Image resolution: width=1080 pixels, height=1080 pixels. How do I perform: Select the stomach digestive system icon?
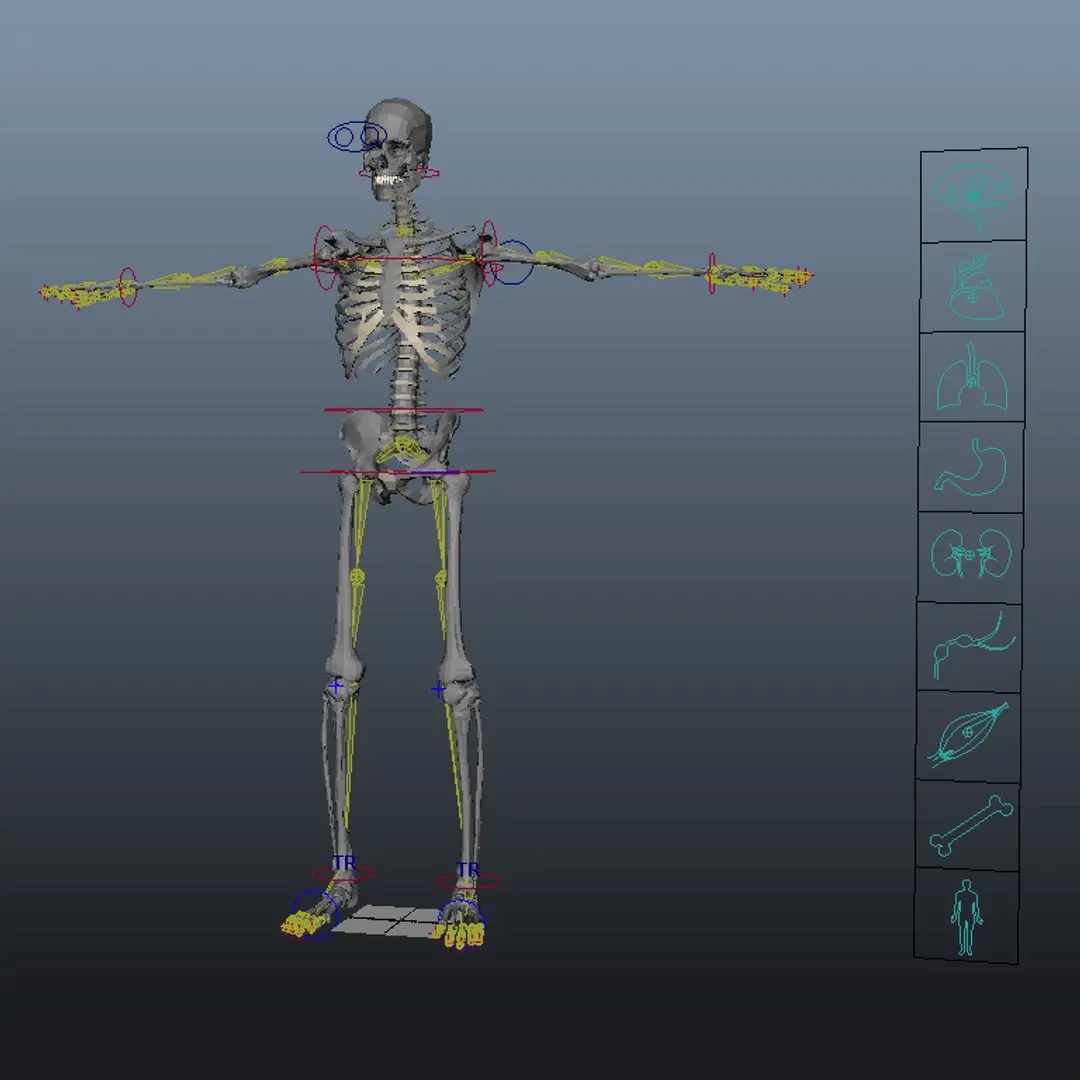tap(970, 467)
